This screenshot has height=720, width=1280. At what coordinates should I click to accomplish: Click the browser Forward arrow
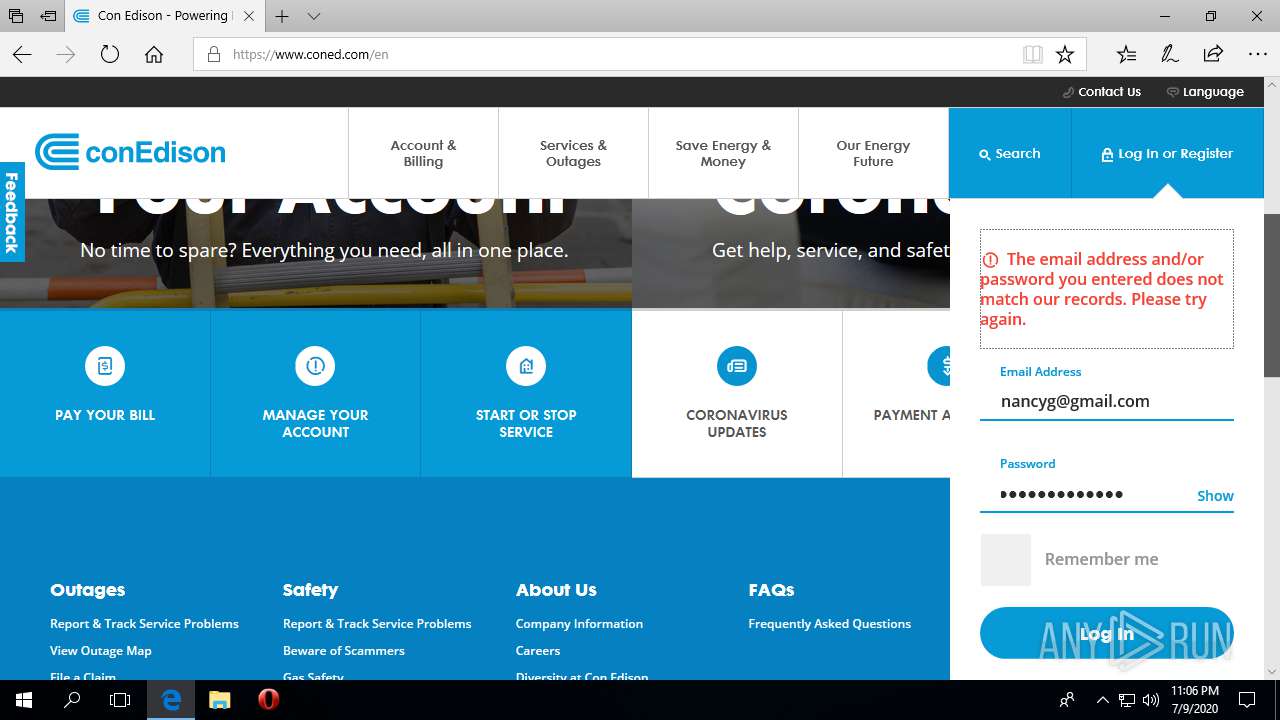pyautogui.click(x=66, y=55)
